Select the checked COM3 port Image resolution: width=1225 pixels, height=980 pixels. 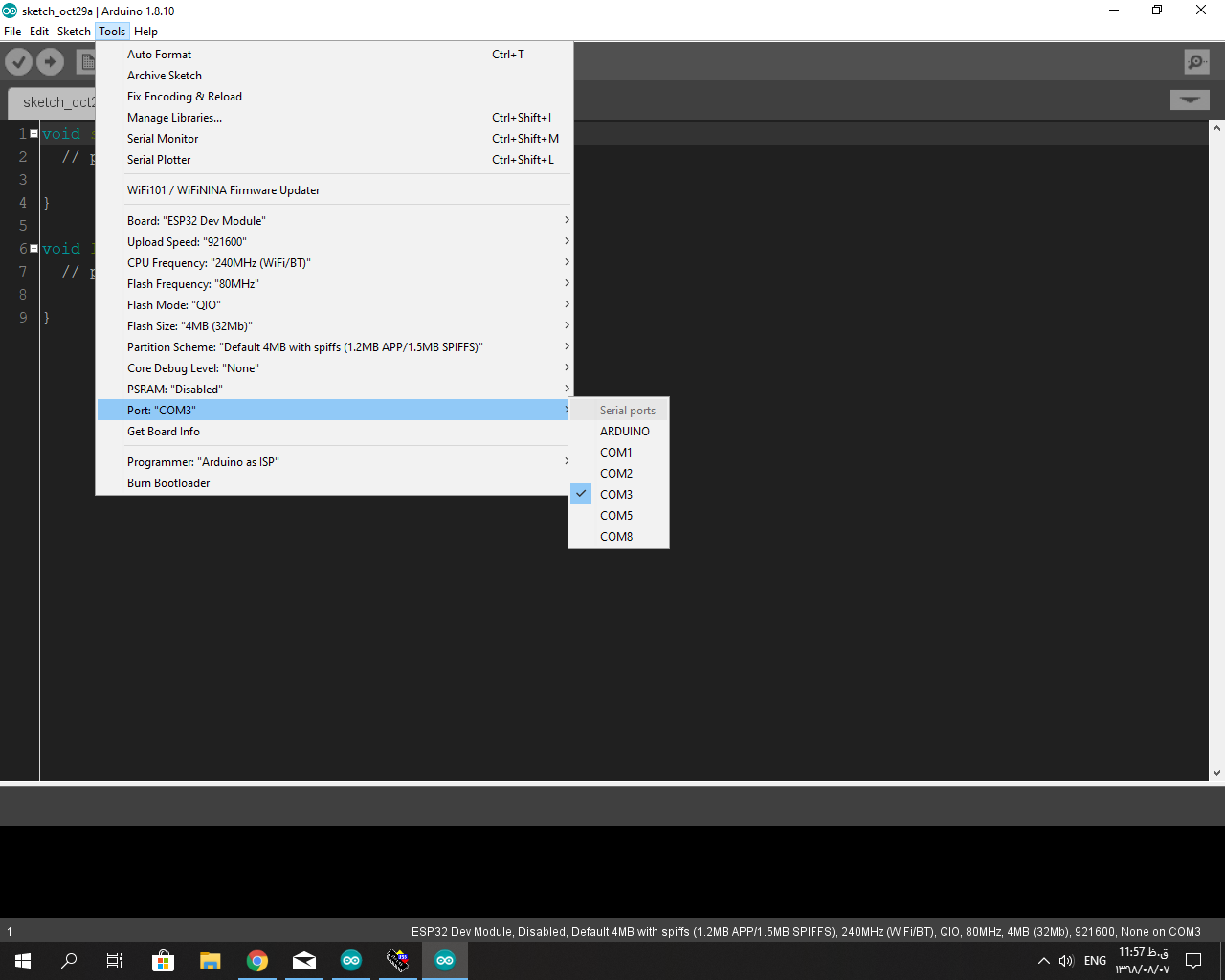tap(618, 495)
